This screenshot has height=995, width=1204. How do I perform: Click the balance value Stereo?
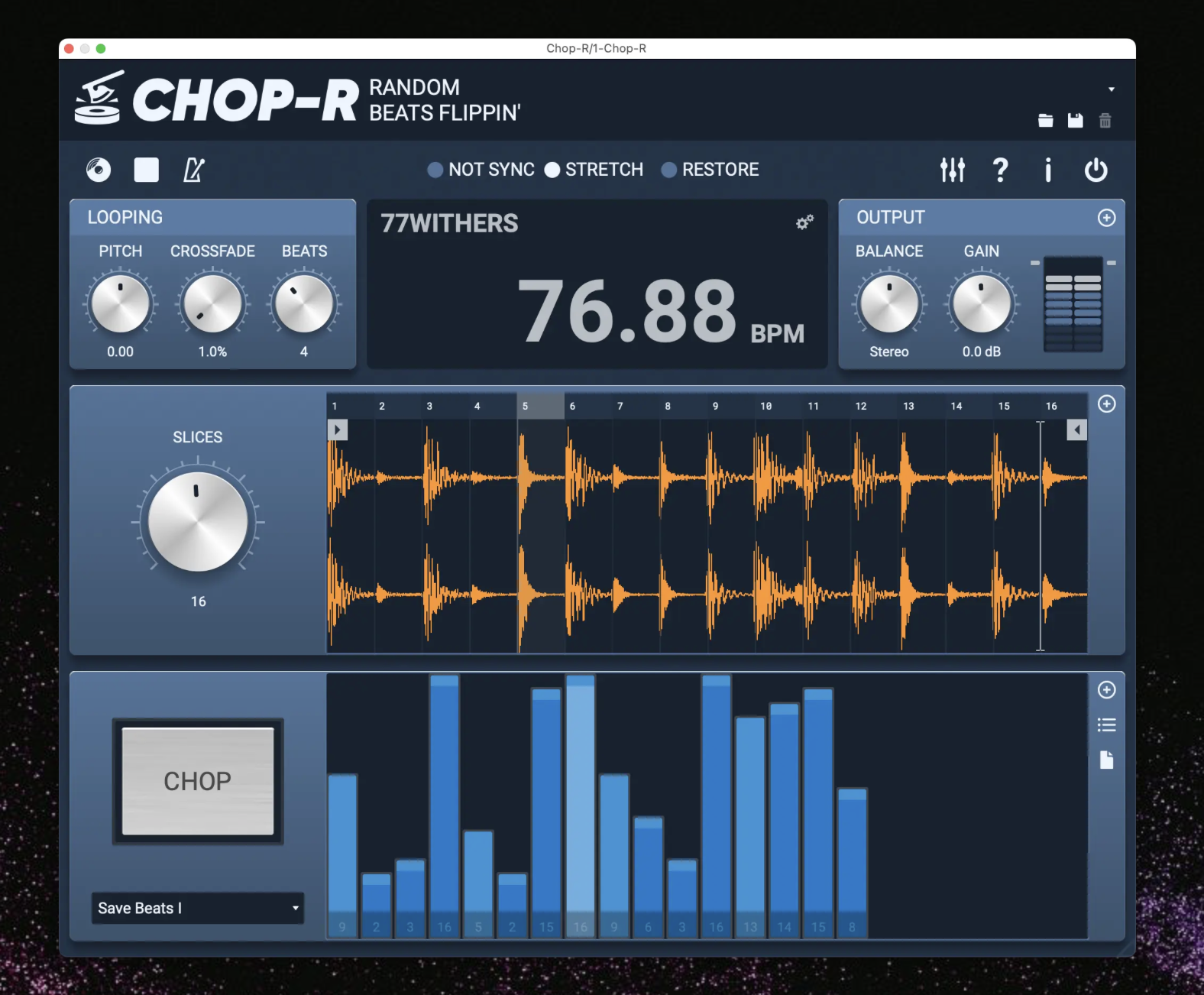tap(889, 352)
